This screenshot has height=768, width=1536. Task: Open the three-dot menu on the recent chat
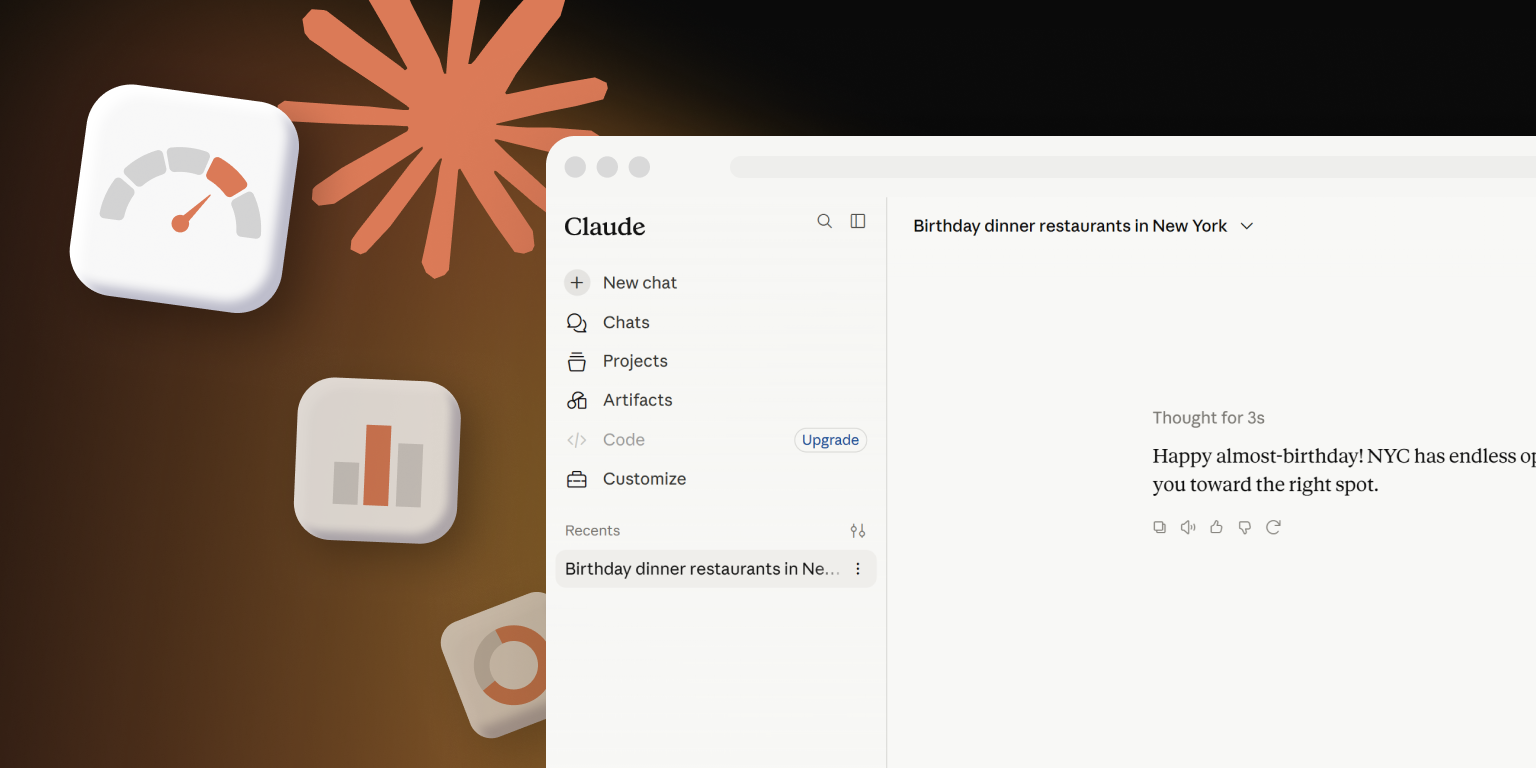pyautogui.click(x=857, y=569)
